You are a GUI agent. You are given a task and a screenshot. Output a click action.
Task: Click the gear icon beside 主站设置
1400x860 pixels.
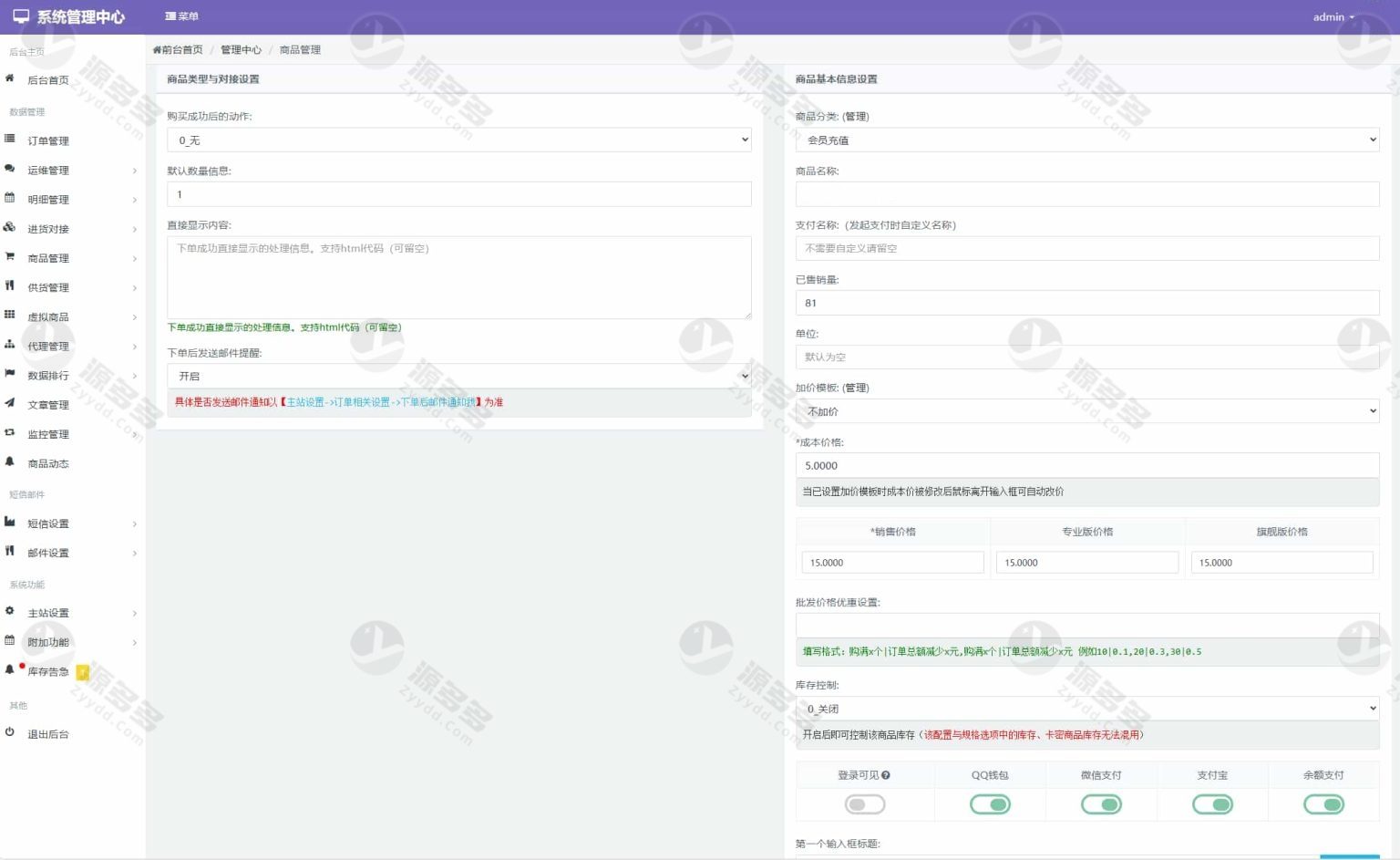click(x=10, y=611)
